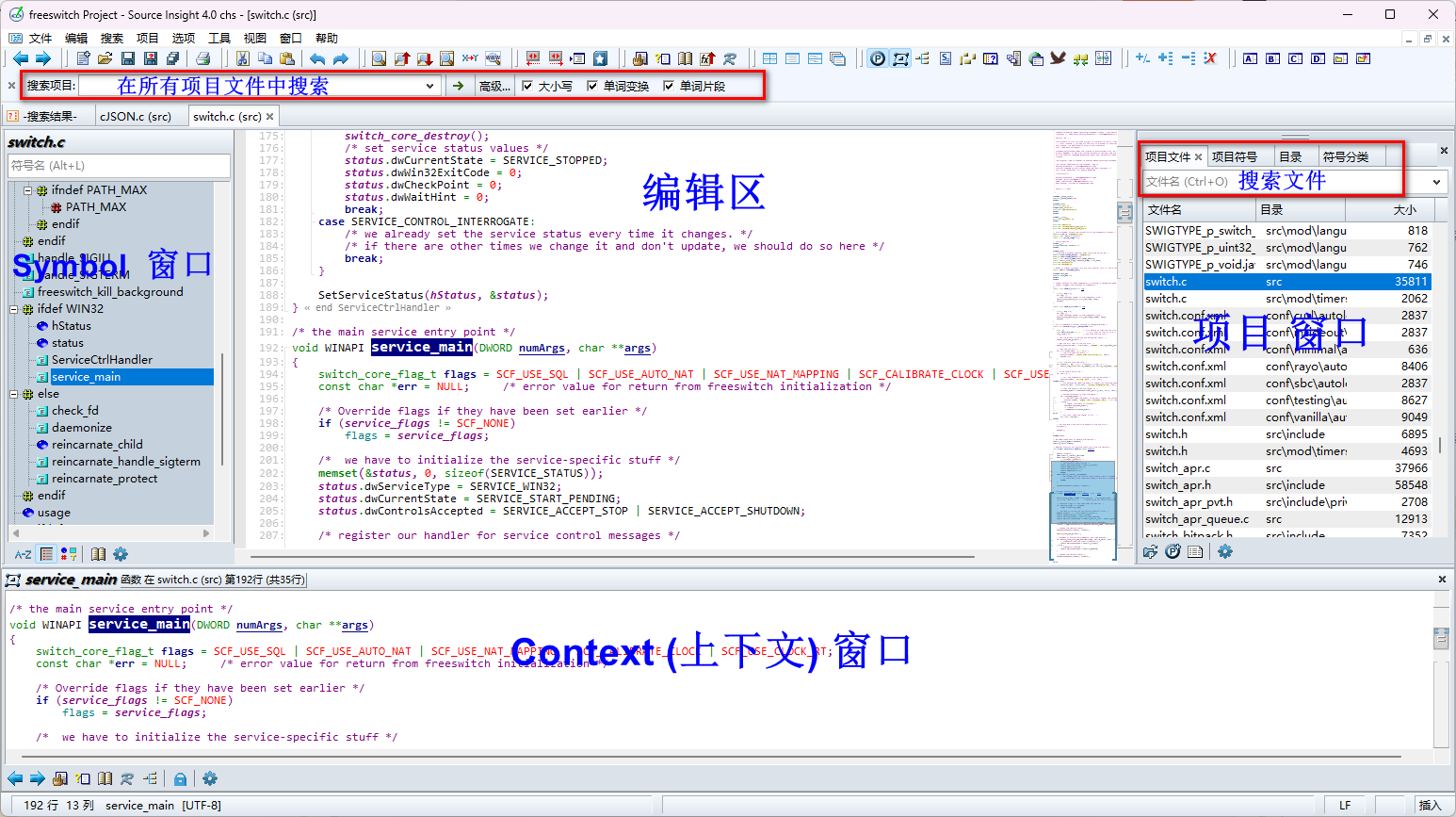The image size is (1456, 817).
Task: Disable the 单词变换 checkbox
Action: tap(592, 85)
